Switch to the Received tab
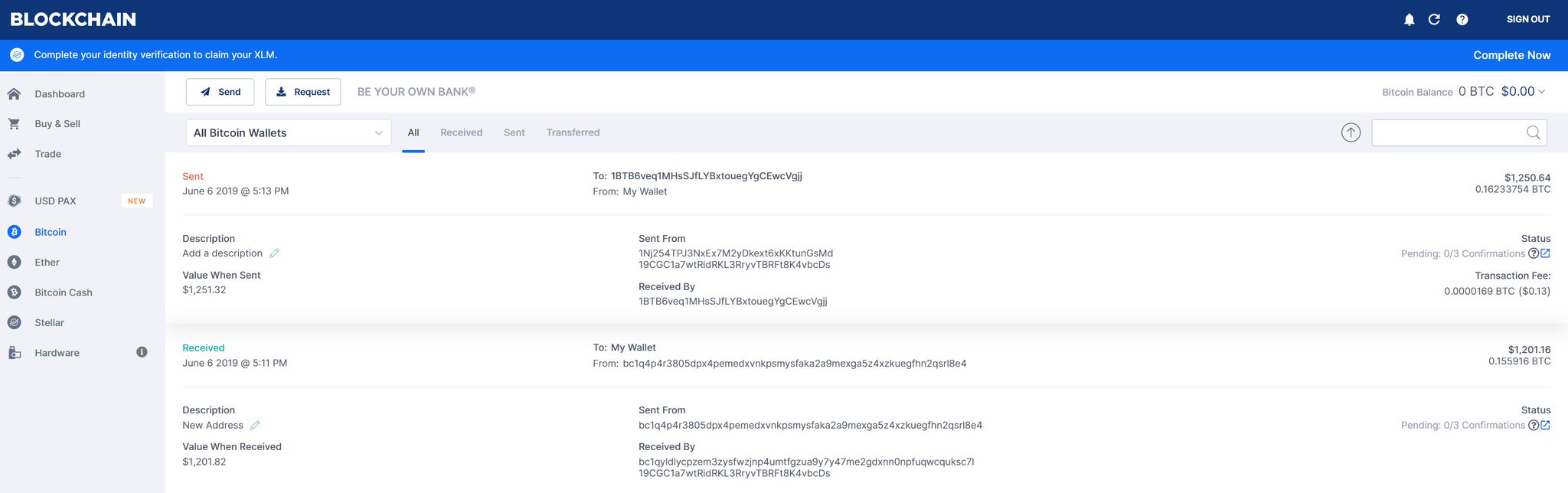 [x=461, y=132]
